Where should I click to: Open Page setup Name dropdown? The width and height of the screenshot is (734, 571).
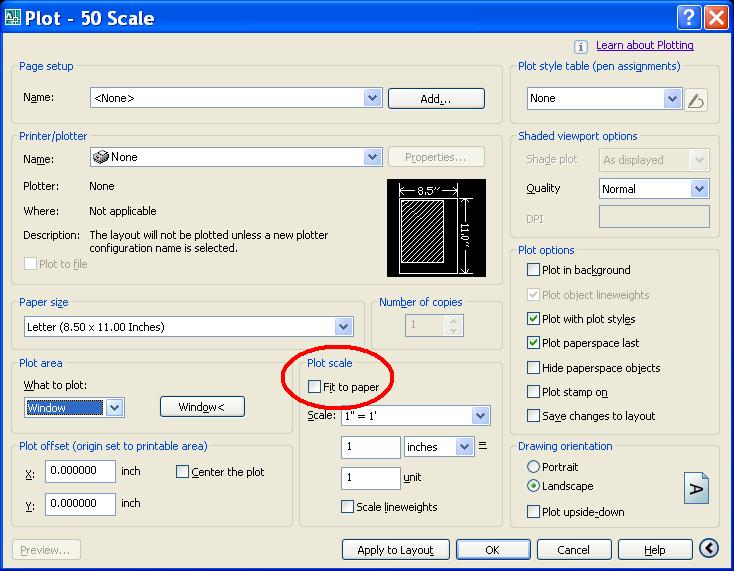[373, 98]
